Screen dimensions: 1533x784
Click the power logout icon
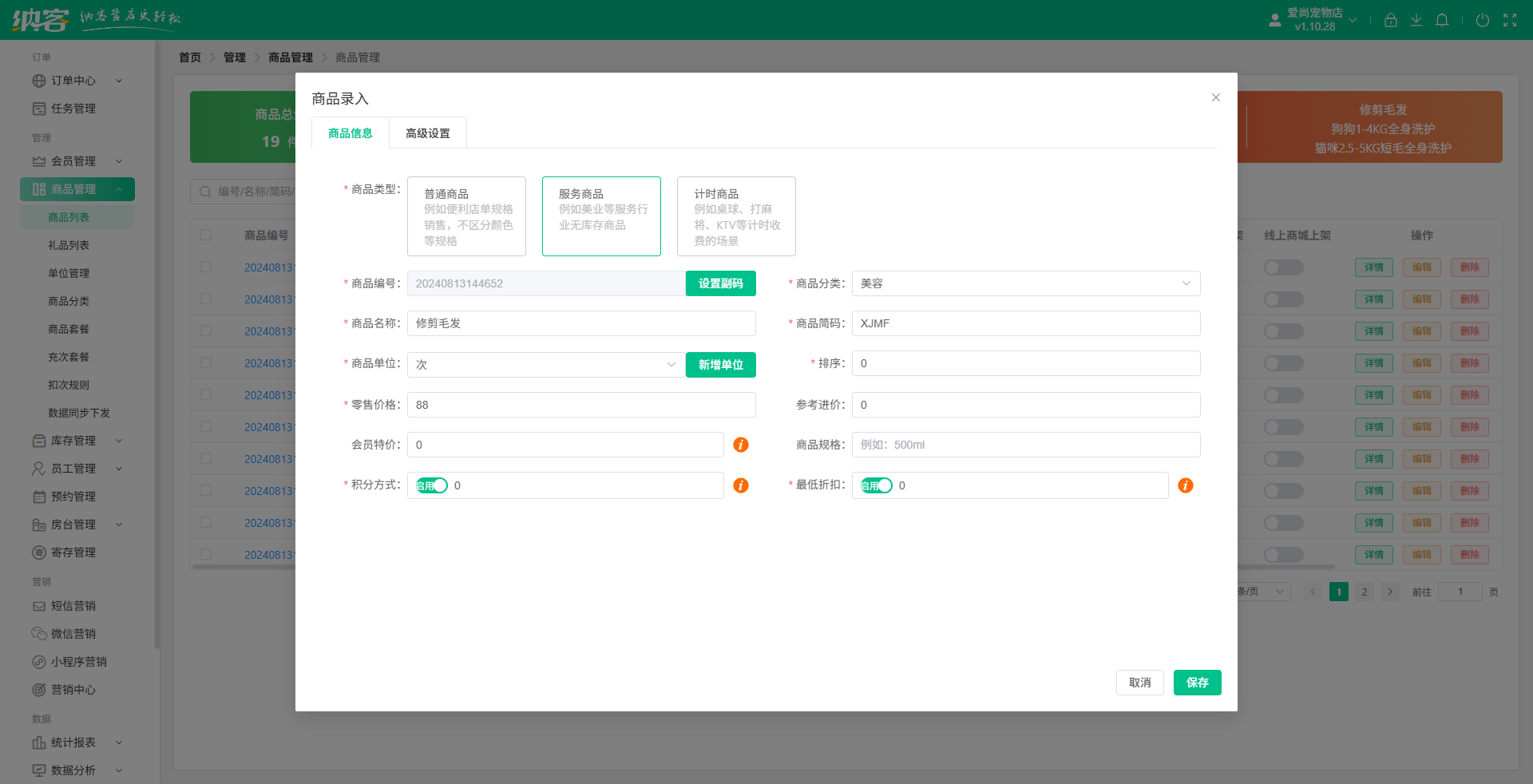[1483, 20]
